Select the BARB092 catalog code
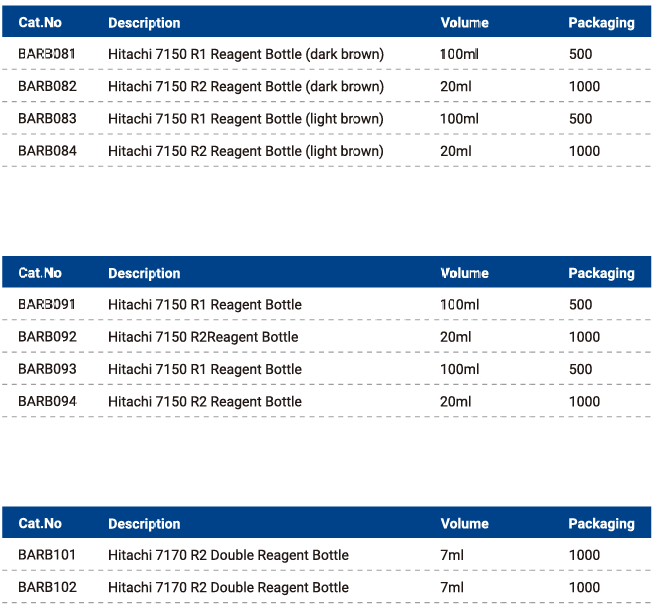 [47, 337]
